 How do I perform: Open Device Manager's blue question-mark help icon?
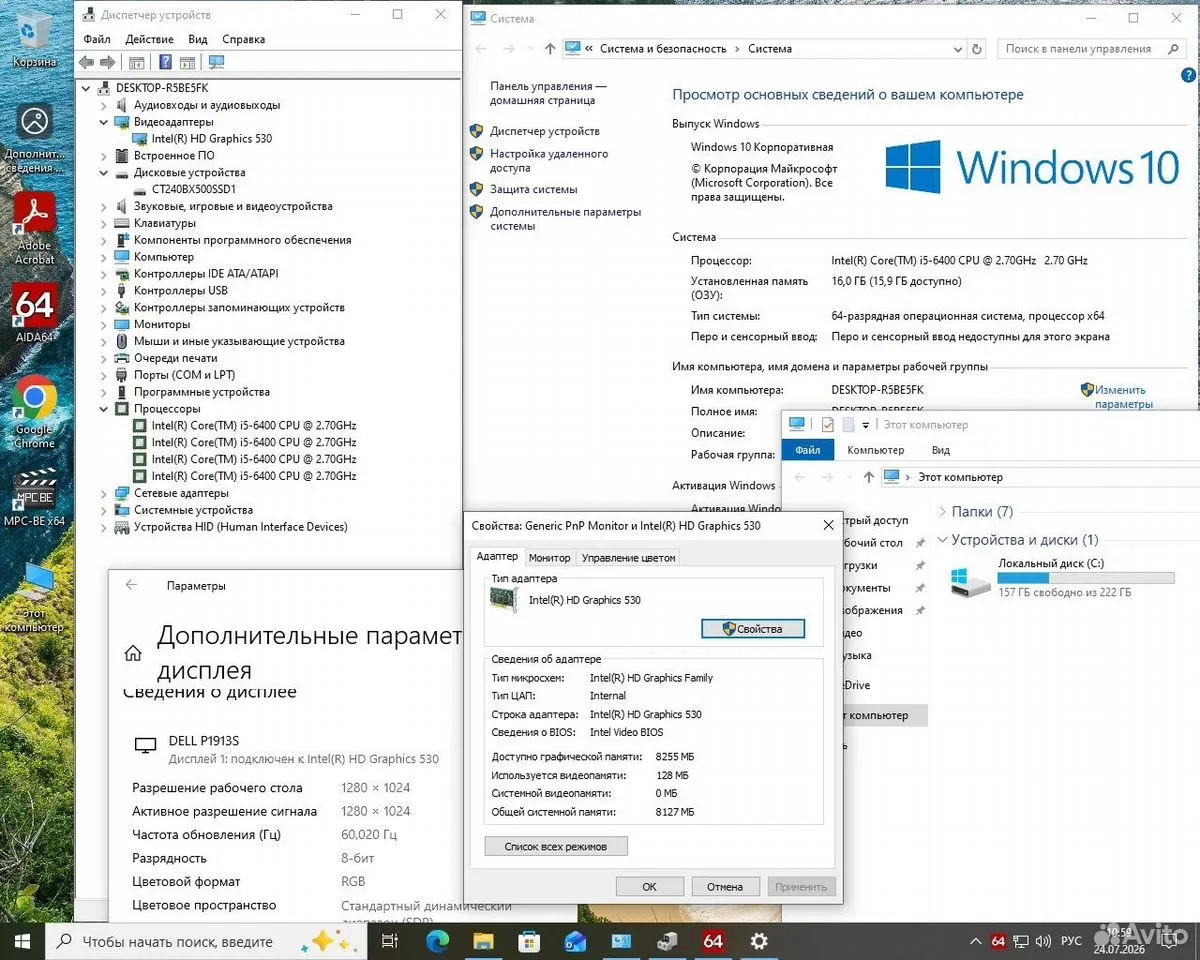[x=166, y=62]
